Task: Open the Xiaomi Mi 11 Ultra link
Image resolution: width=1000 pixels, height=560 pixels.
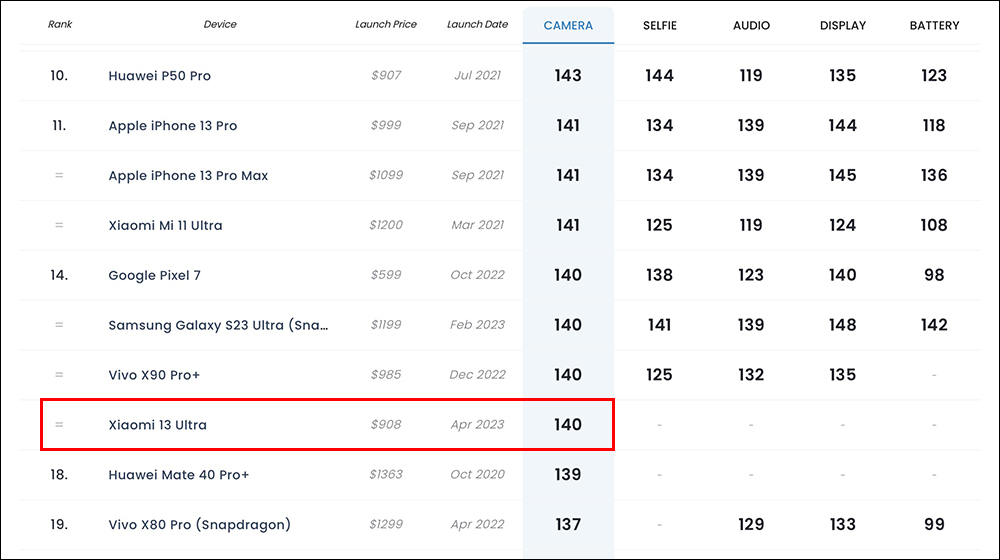Action: [x=165, y=225]
